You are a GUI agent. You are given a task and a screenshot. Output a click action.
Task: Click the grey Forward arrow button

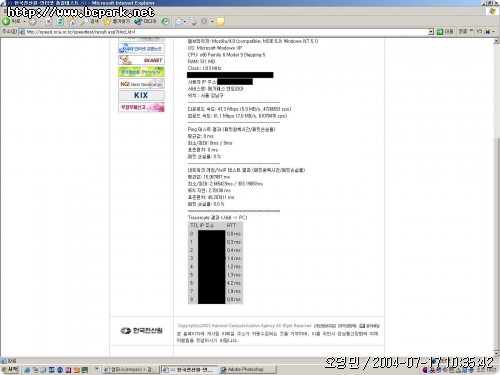tap(32, 22)
